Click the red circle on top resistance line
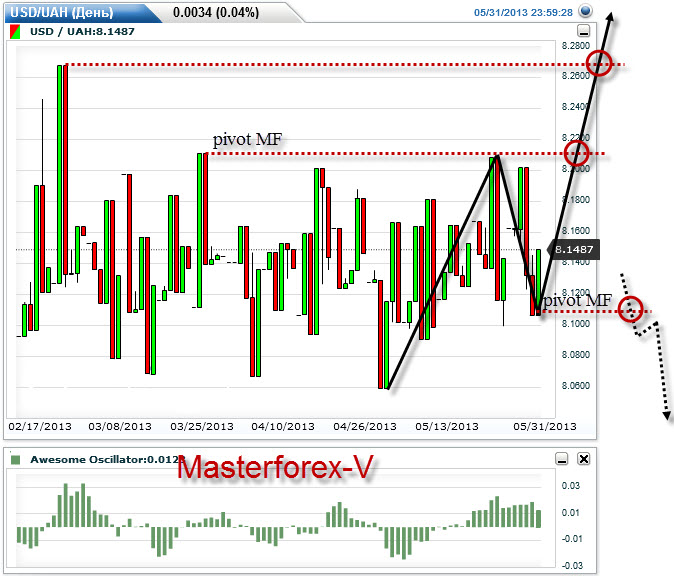Viewport: 674px width, 576px height. [599, 63]
